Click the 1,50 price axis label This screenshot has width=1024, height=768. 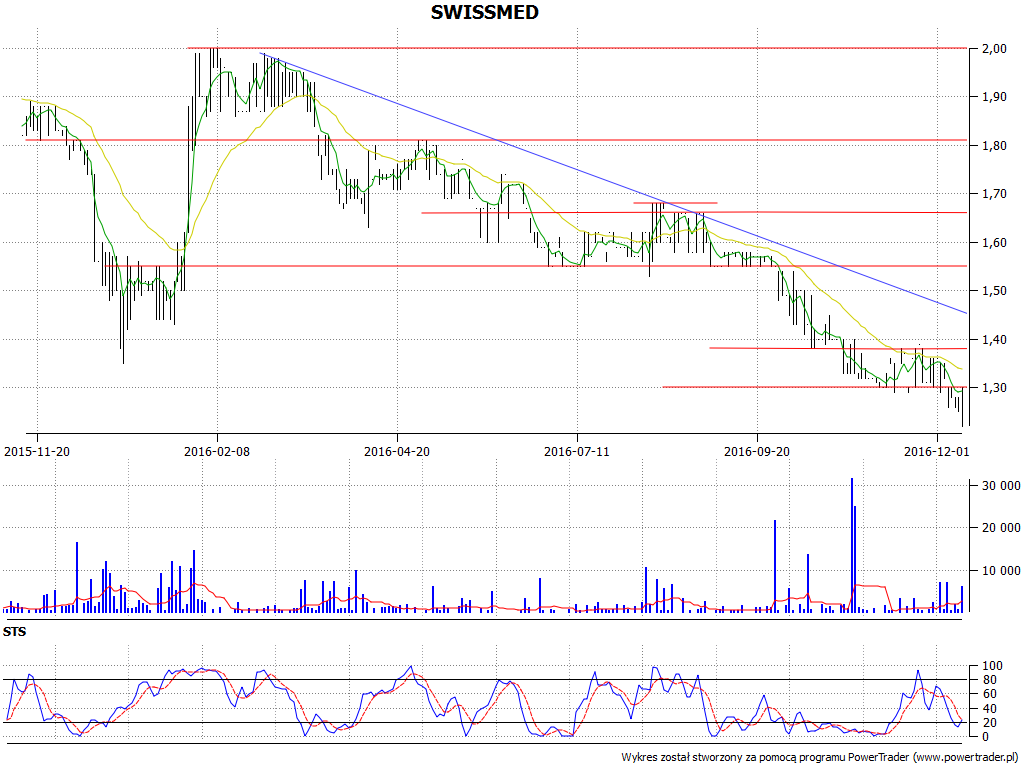pyautogui.click(x=994, y=291)
